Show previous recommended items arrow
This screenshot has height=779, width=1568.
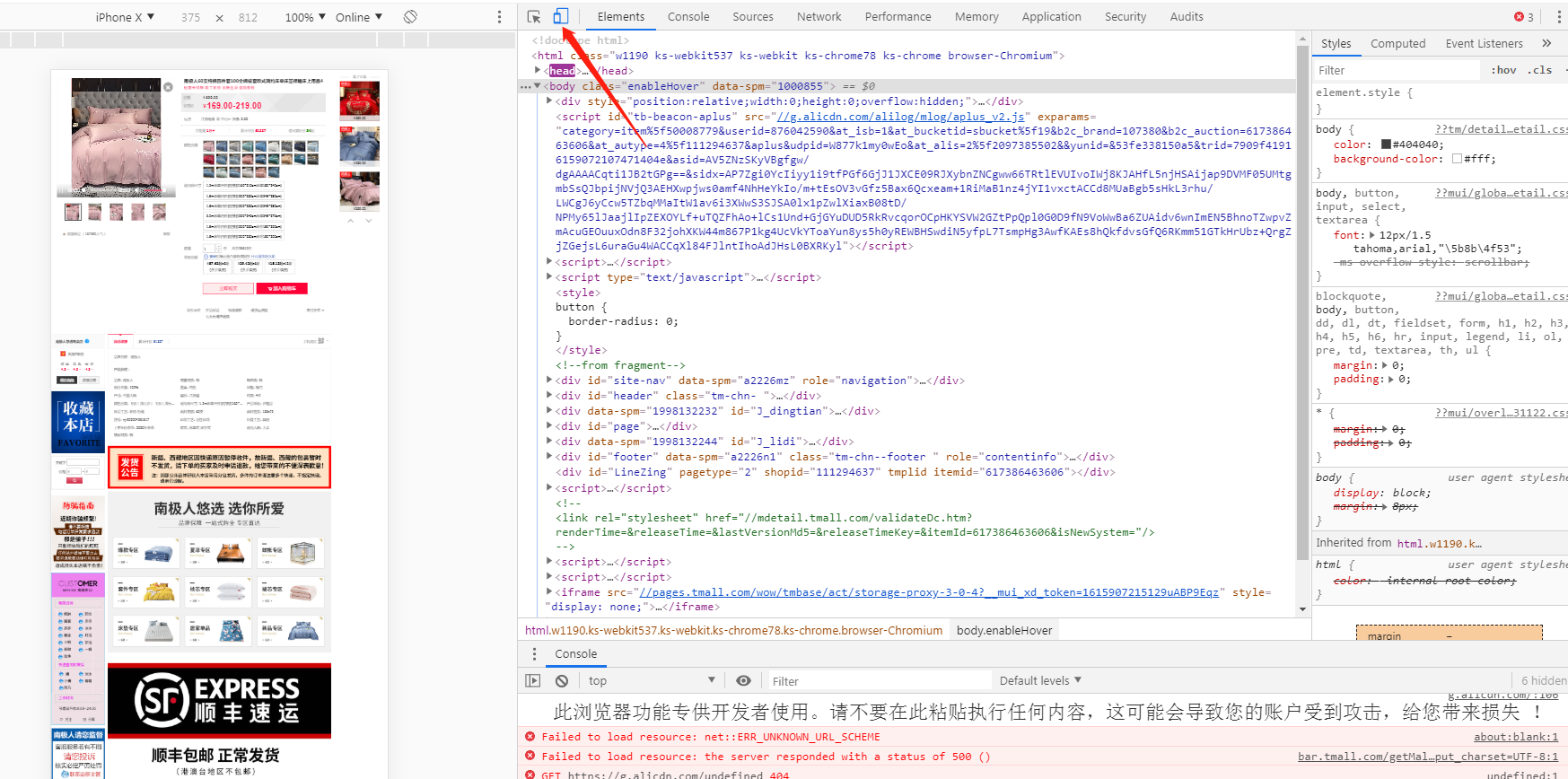point(351,221)
